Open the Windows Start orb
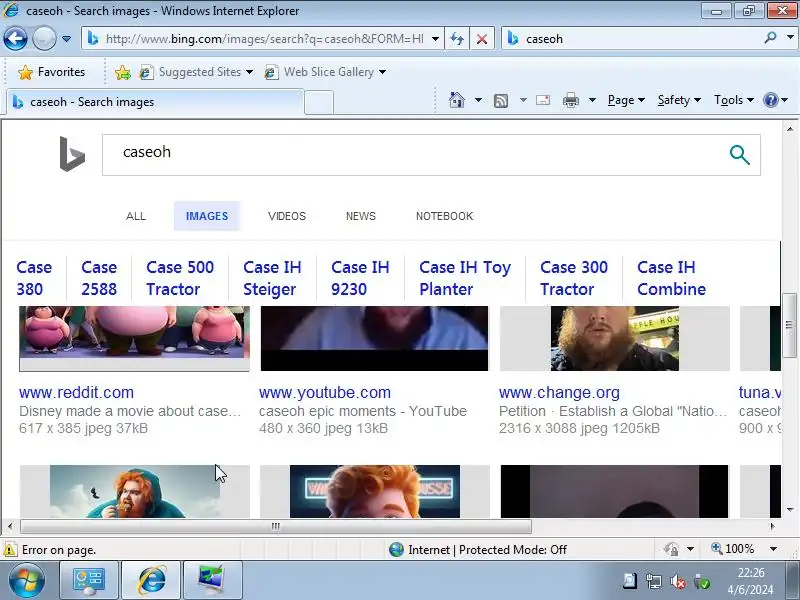Image resolution: width=800 pixels, height=600 pixels. point(27,581)
